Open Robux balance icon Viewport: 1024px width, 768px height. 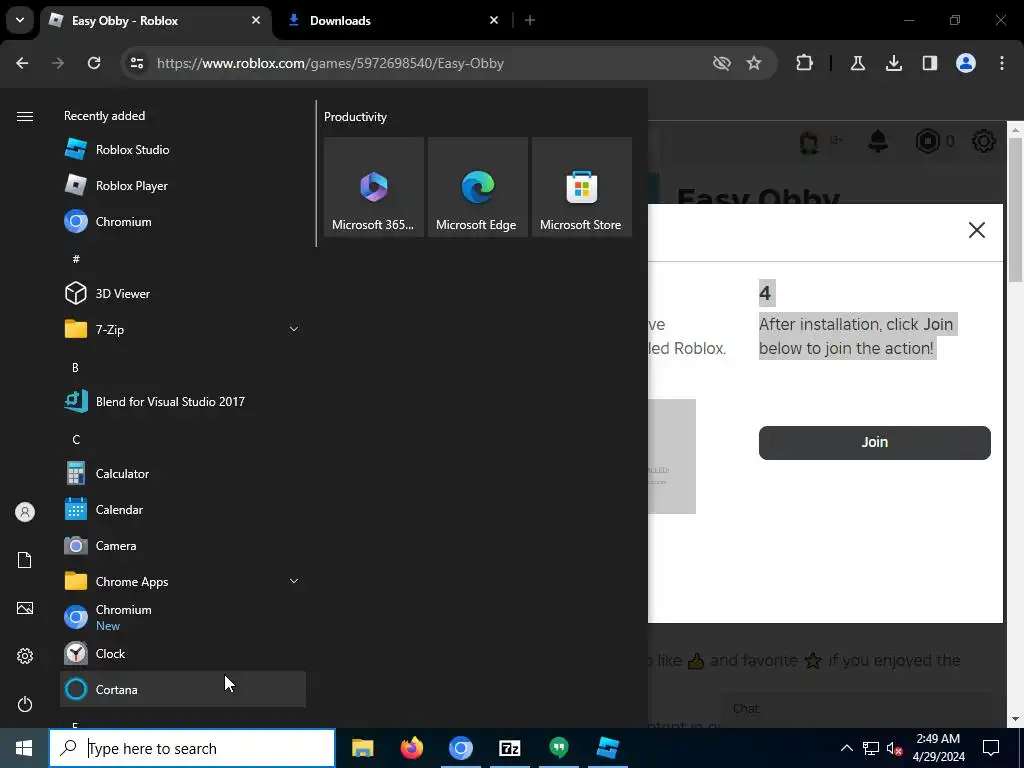pos(927,141)
